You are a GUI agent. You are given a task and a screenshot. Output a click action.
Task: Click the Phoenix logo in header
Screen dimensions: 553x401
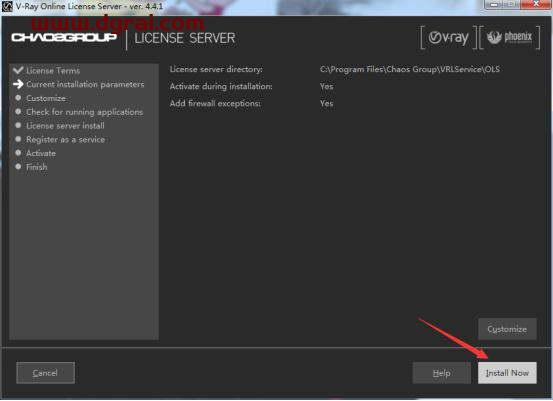coord(509,37)
